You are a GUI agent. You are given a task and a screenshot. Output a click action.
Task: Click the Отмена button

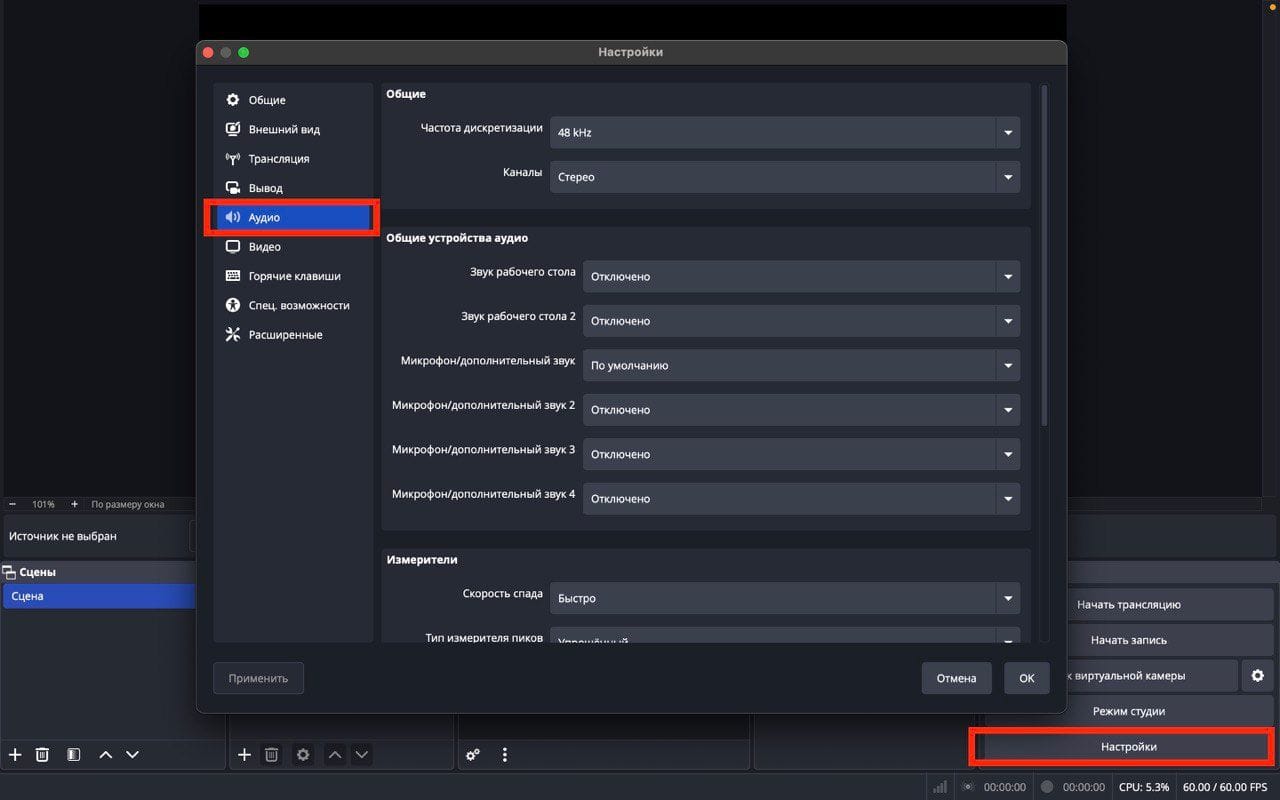[956, 678]
